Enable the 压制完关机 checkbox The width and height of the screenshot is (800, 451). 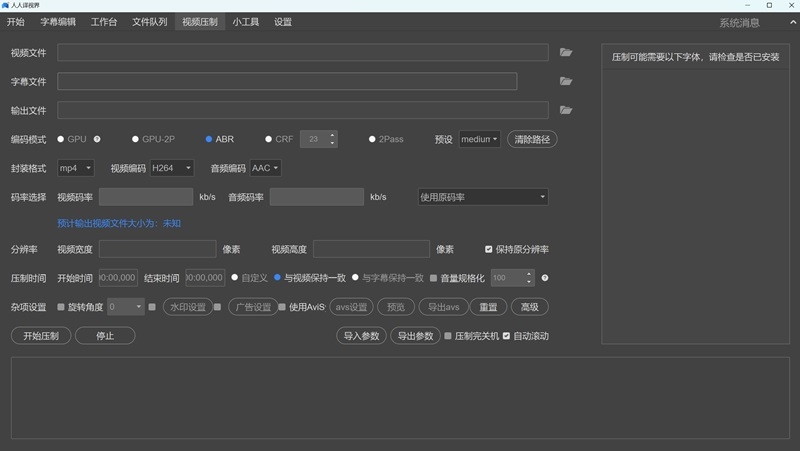point(448,336)
